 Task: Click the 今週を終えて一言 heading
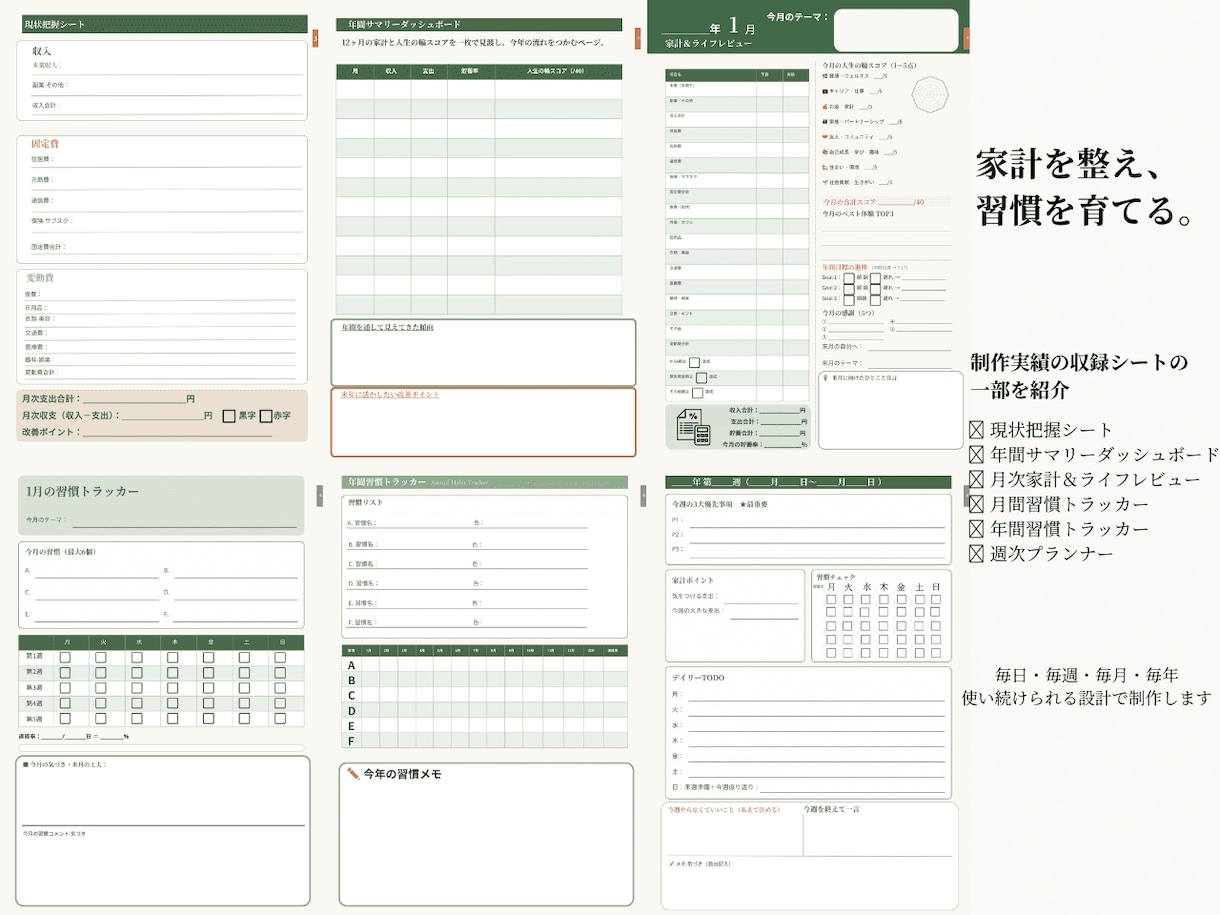(831, 809)
